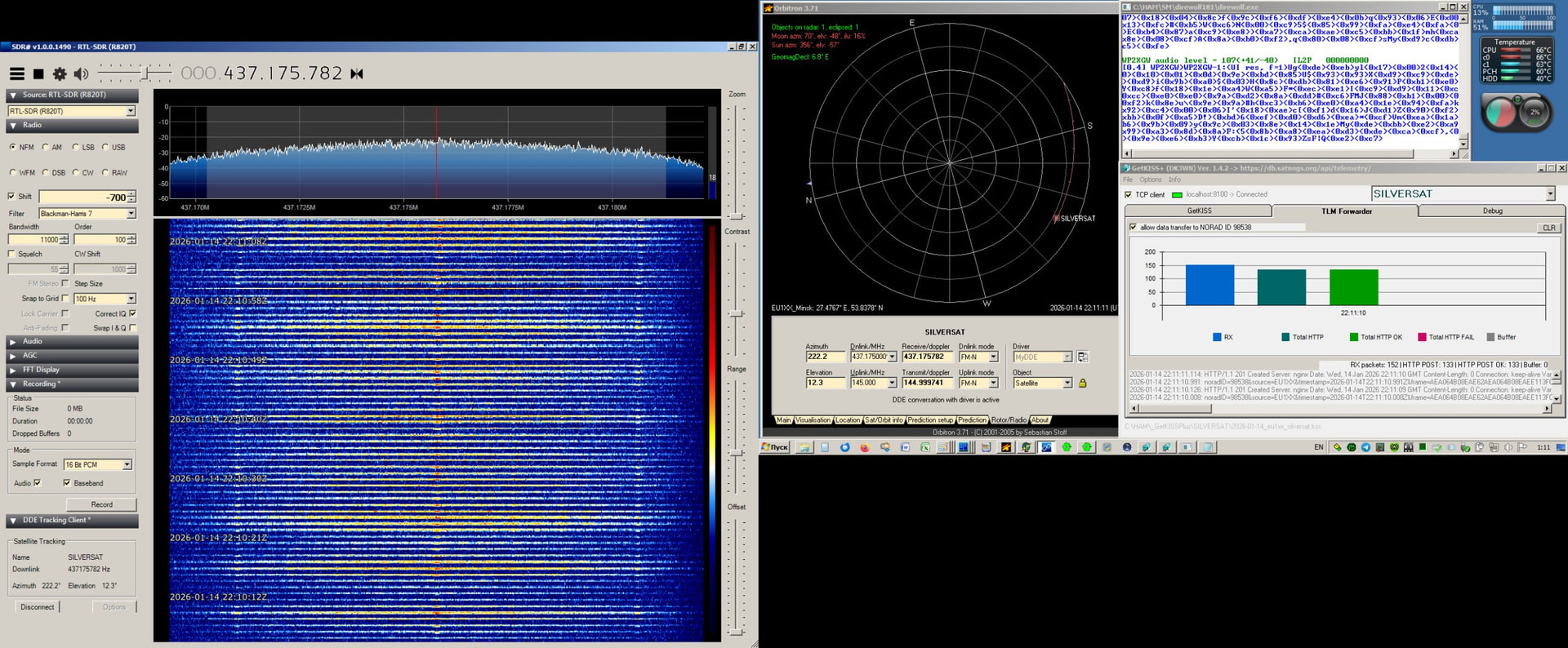Stop the SDR radio playback
The image size is (1568, 648).
38,73
